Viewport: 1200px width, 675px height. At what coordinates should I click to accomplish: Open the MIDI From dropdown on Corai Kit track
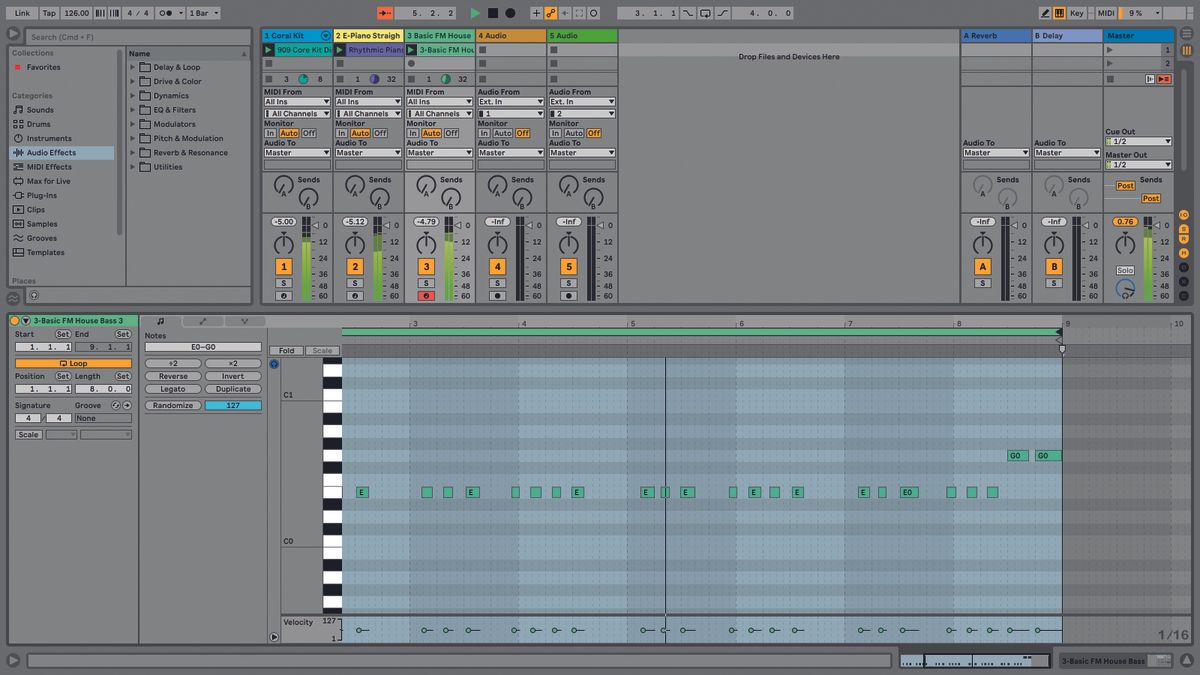coord(296,101)
